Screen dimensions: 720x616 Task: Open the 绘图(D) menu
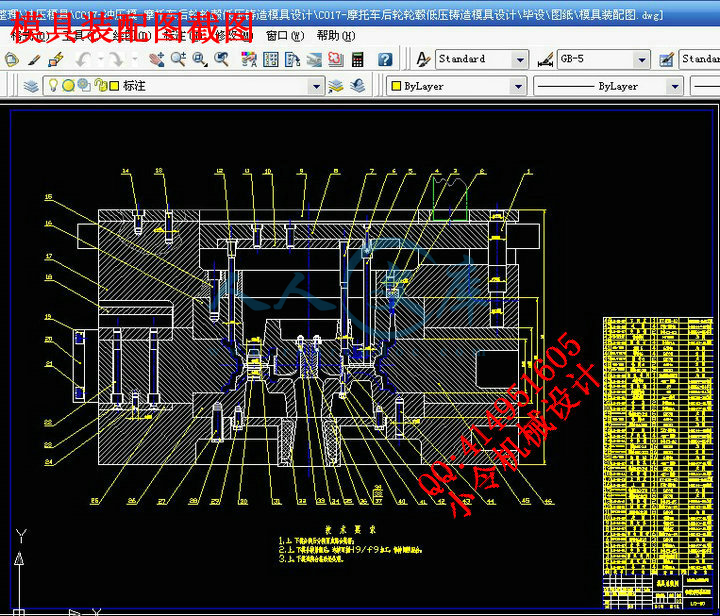tap(132, 36)
